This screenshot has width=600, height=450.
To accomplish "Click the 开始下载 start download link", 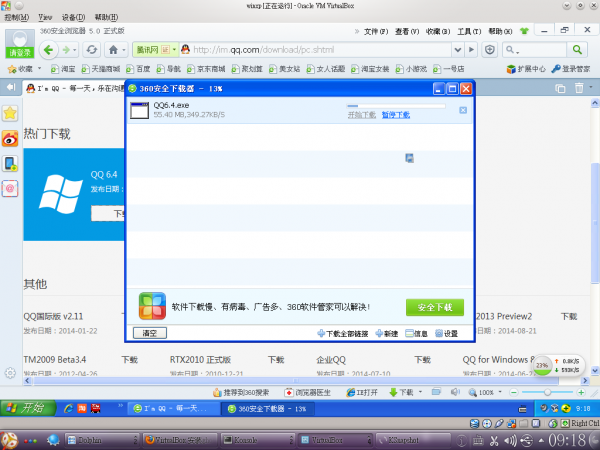I will tap(362, 115).
